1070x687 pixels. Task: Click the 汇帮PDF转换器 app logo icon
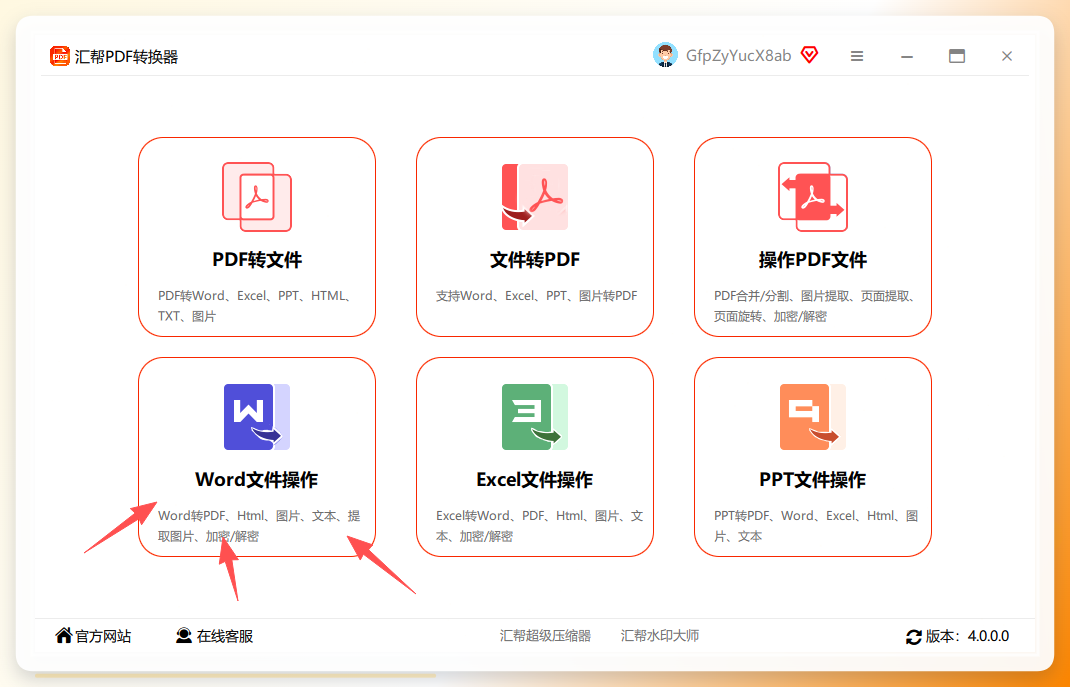pos(60,56)
